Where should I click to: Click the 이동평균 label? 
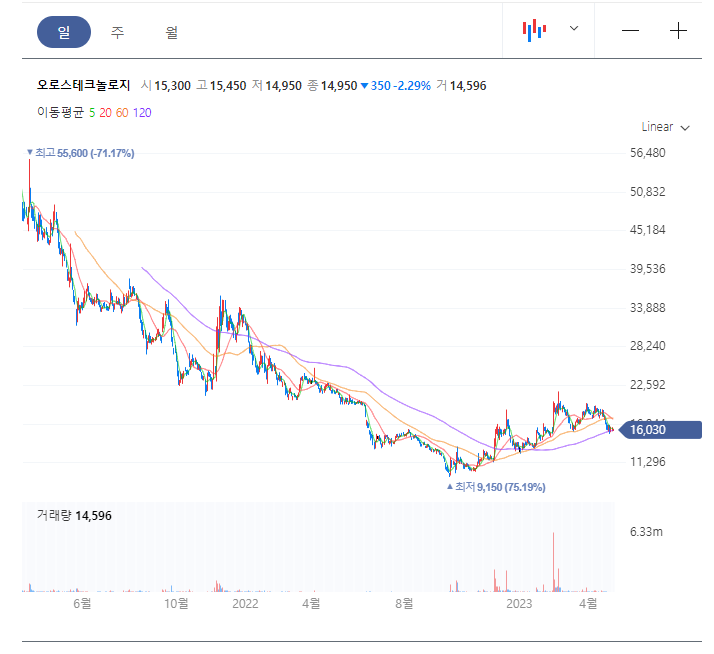click(61, 112)
